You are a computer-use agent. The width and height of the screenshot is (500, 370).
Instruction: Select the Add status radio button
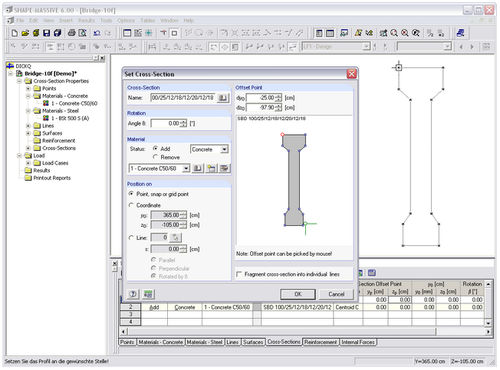click(155, 148)
